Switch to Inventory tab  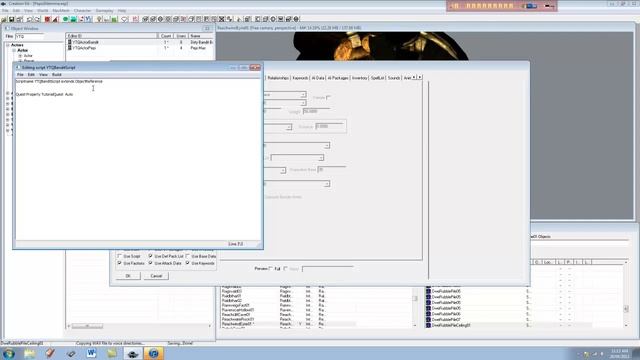(360, 78)
